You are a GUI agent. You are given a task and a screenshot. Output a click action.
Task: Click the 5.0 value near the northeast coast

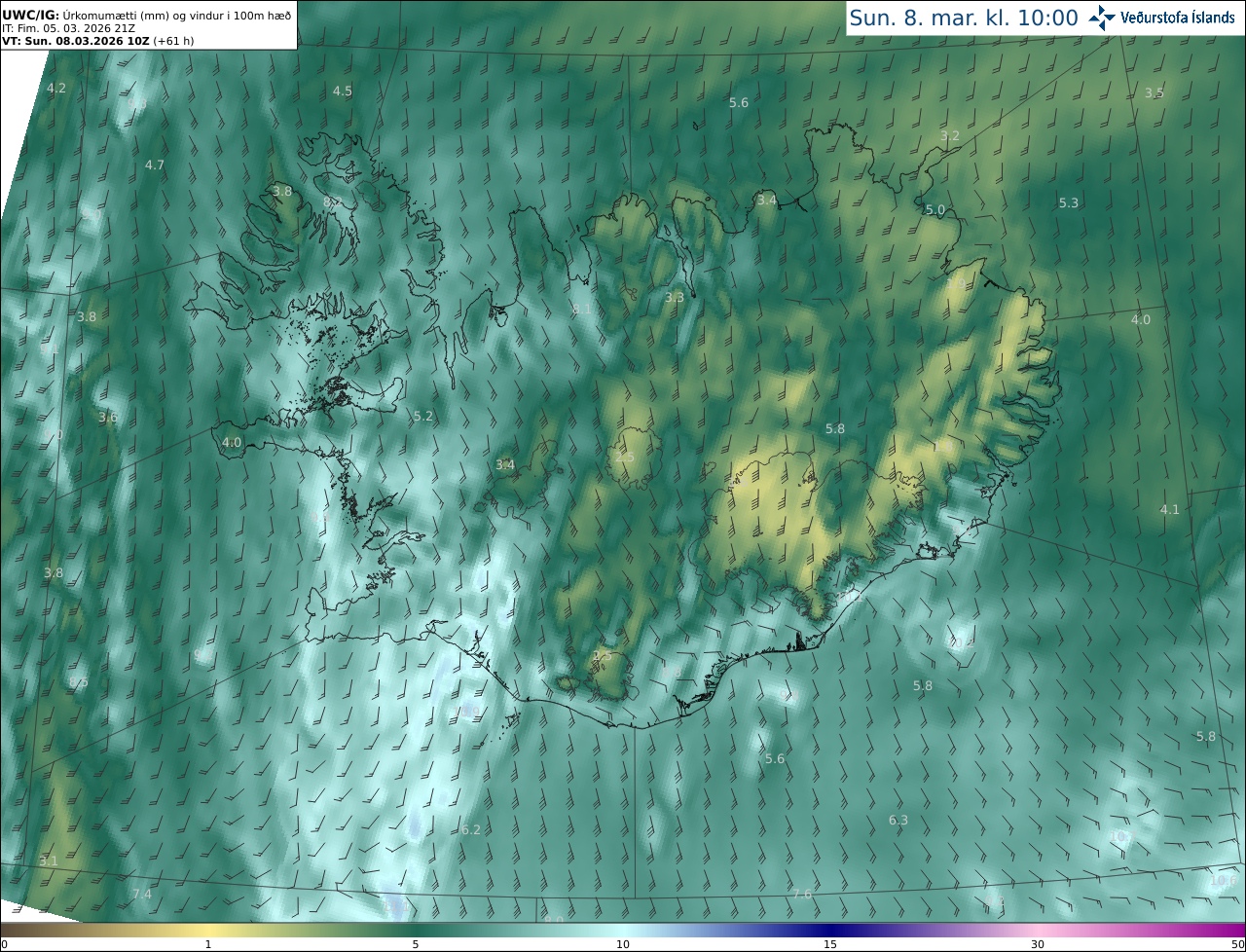pyautogui.click(x=935, y=210)
